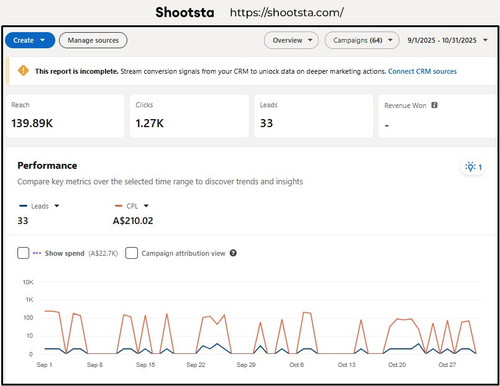Expand the Overview dropdown
This screenshot has height=386, width=500.
tap(291, 40)
